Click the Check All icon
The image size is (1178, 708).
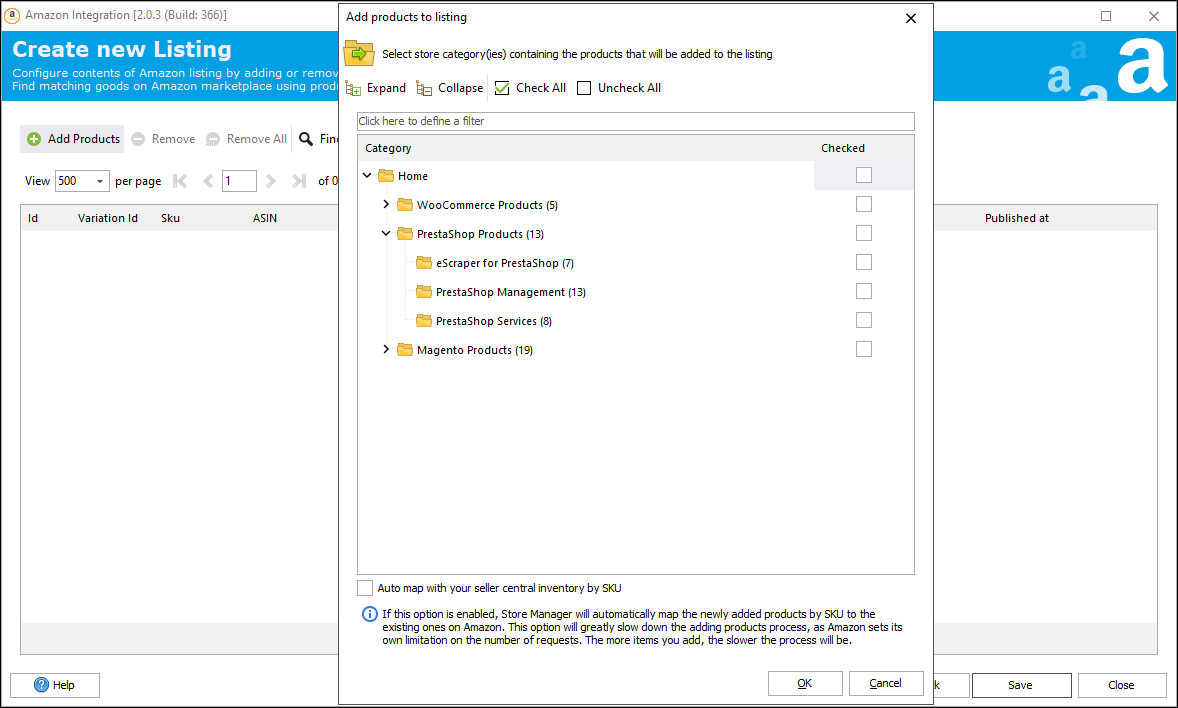[x=502, y=88]
